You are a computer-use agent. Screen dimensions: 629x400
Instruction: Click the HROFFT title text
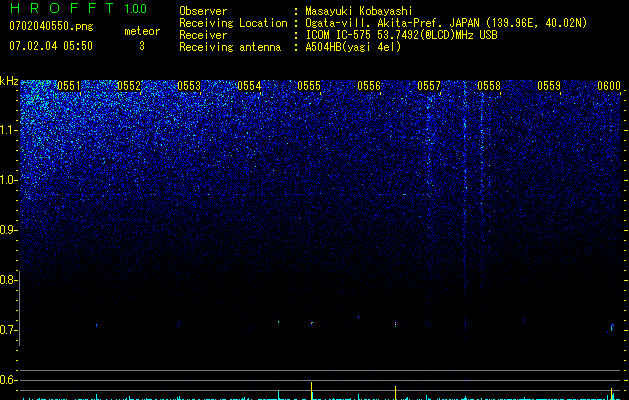point(61,8)
